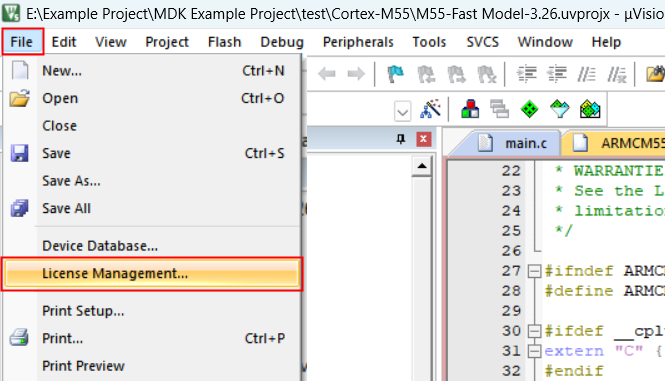Click the scroll up arrow in panel
Viewport: 665px width, 381px height.
coord(422,166)
